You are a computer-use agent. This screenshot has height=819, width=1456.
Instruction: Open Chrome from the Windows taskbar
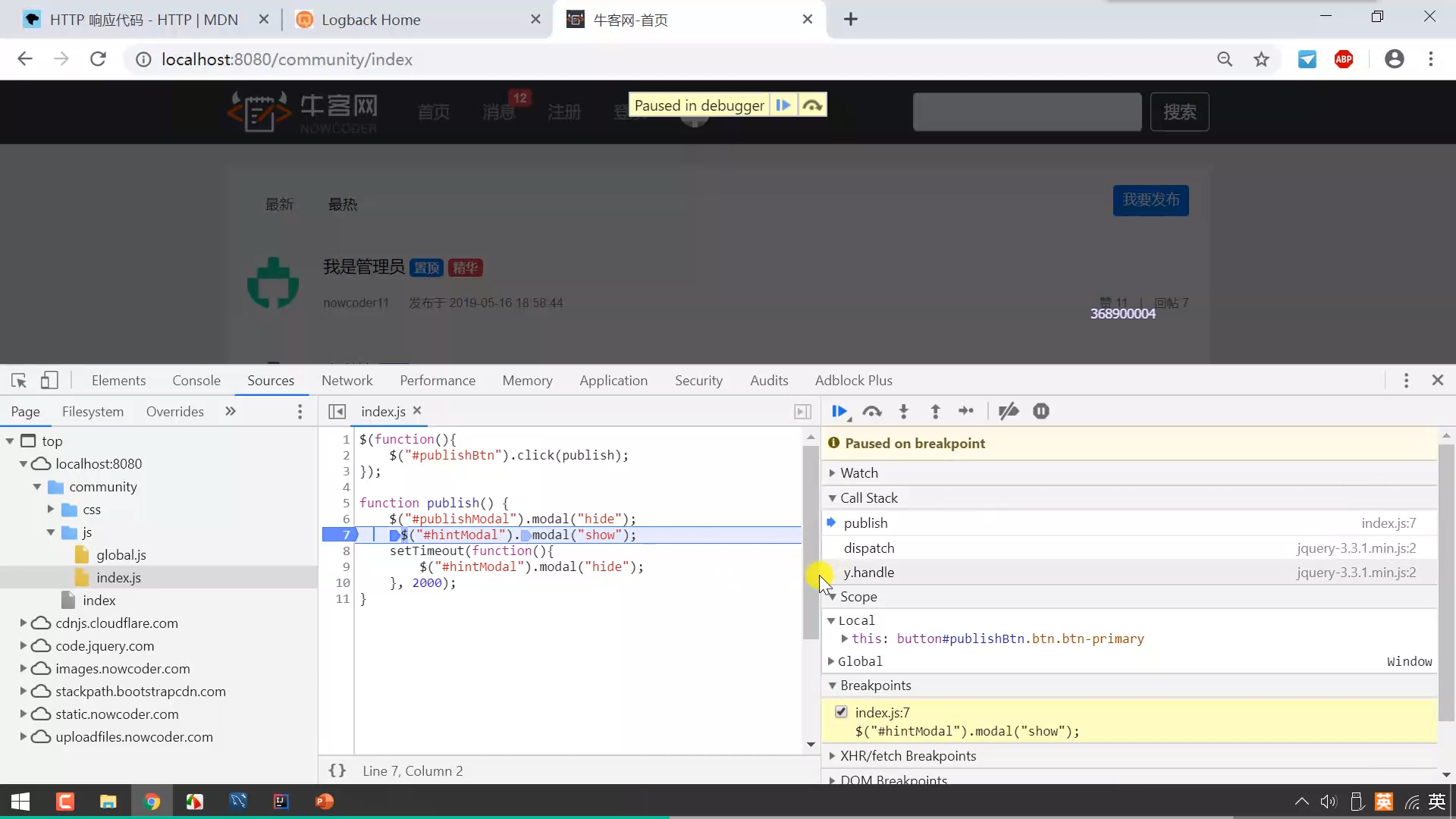[x=152, y=802]
